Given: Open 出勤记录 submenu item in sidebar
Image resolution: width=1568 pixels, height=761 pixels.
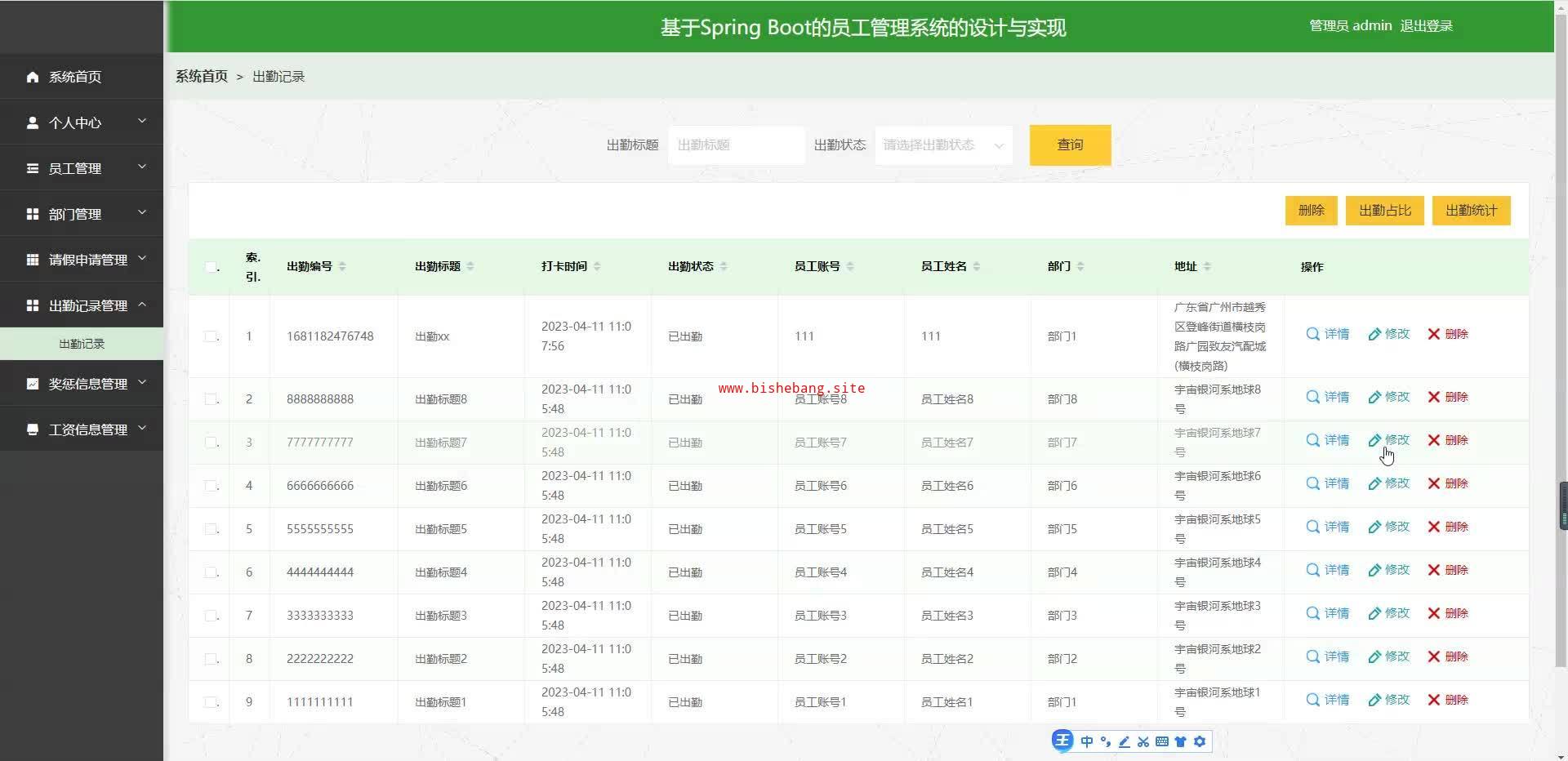Looking at the screenshot, I should click(82, 344).
